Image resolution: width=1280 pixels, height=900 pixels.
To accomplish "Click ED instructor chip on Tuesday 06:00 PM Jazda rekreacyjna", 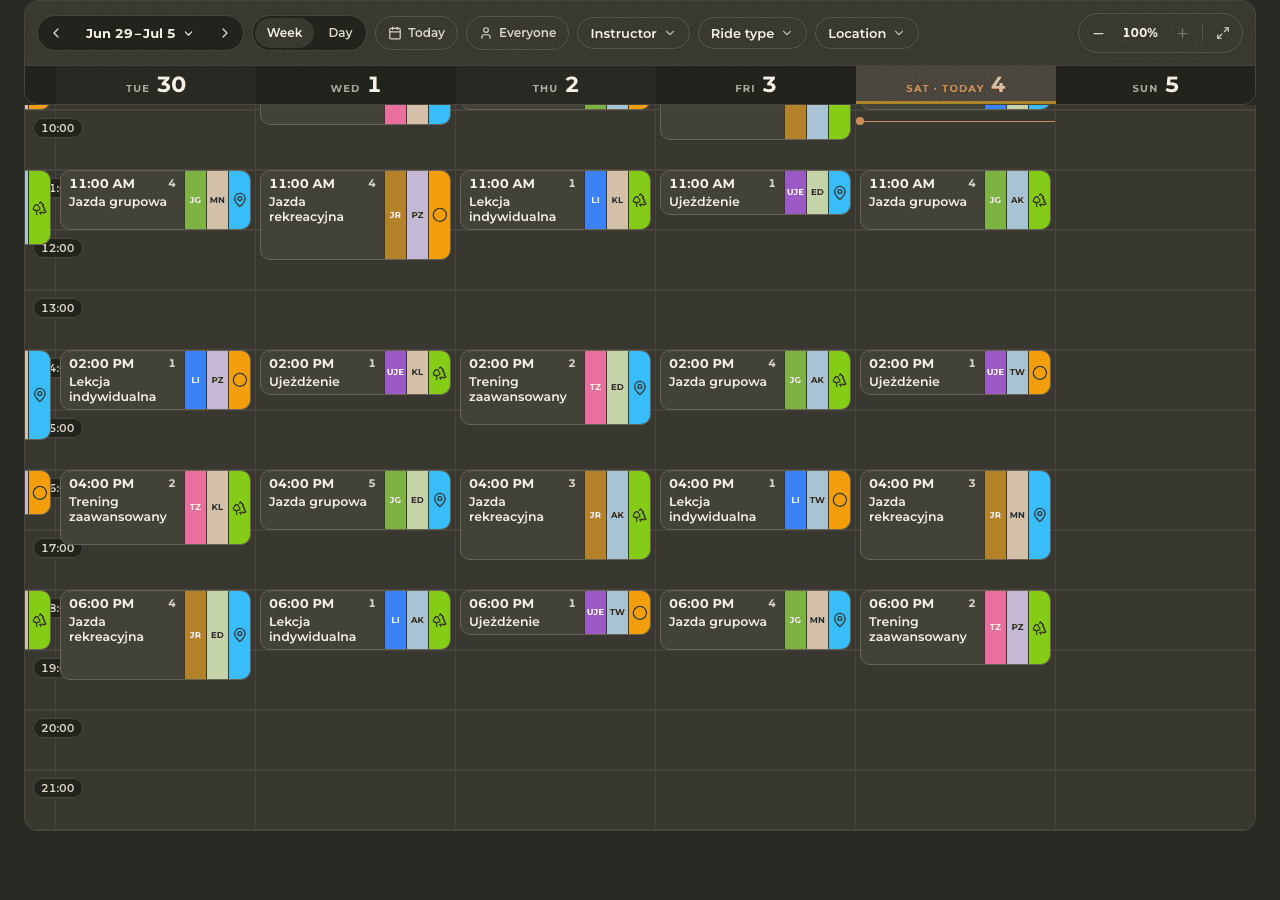I will coord(218,635).
